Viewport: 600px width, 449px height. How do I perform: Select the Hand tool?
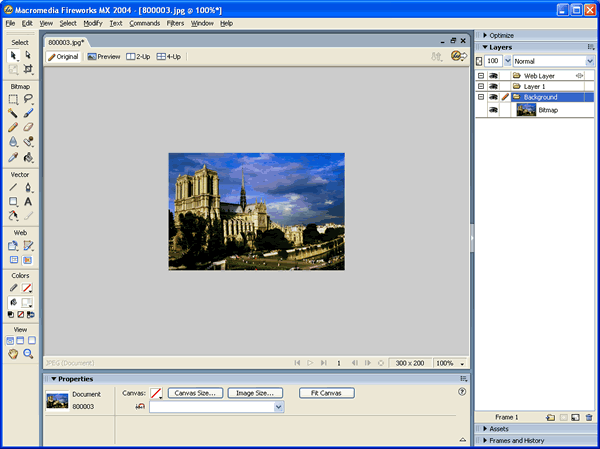(13, 354)
